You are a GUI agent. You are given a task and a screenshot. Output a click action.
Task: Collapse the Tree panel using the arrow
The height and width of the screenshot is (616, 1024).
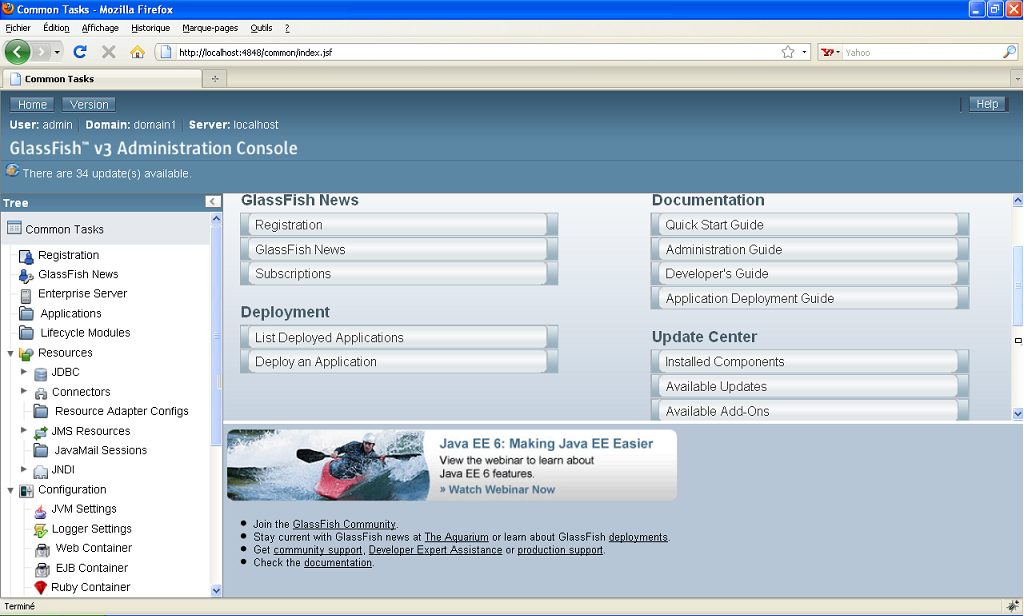pyautogui.click(x=213, y=202)
